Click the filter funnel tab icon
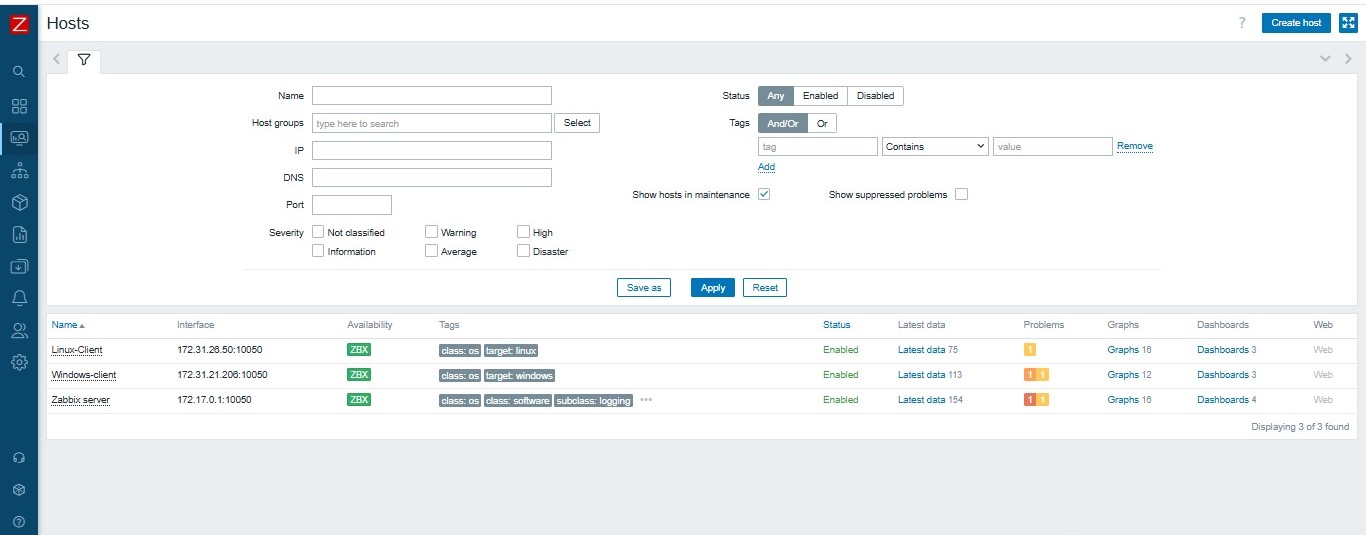Screen dimensions: 1366x535 pos(84,59)
